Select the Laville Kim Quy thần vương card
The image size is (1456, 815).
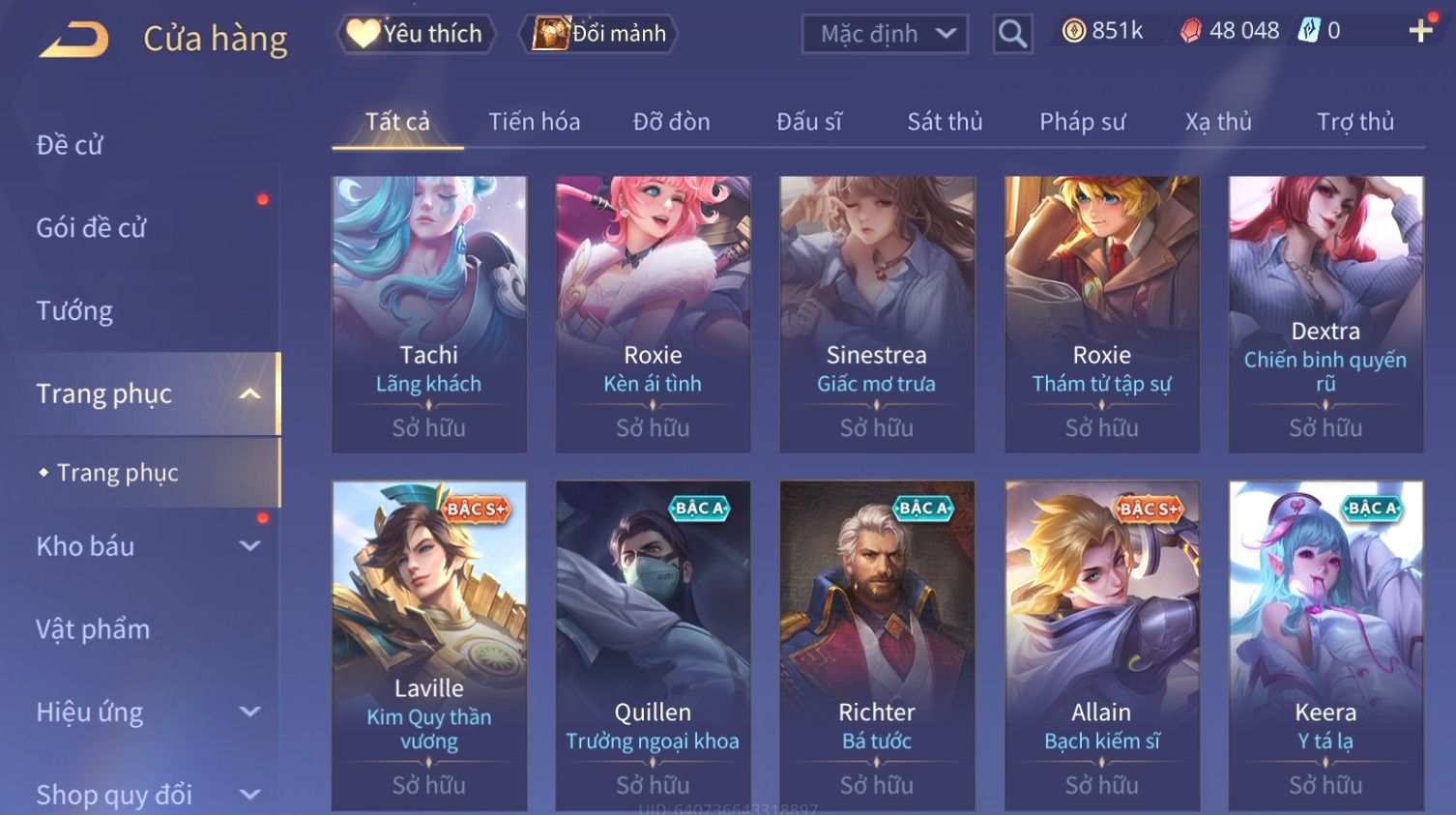tap(429, 646)
